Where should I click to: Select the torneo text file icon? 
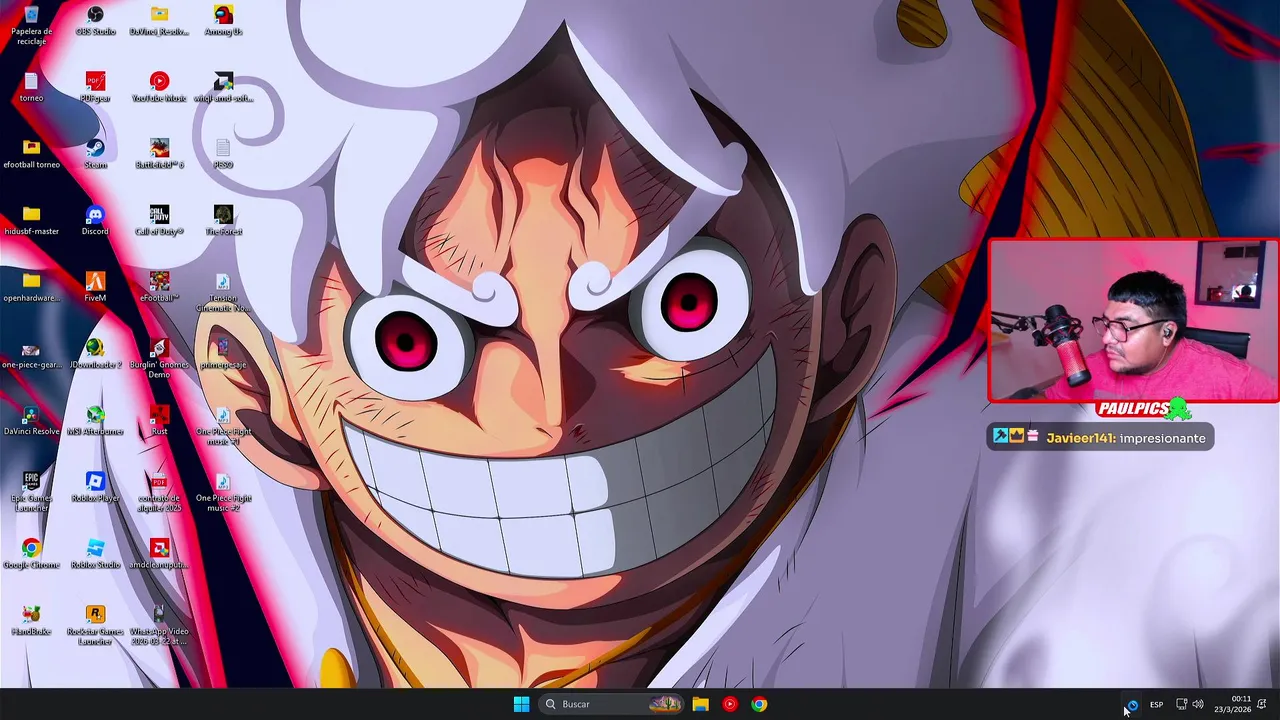31,88
